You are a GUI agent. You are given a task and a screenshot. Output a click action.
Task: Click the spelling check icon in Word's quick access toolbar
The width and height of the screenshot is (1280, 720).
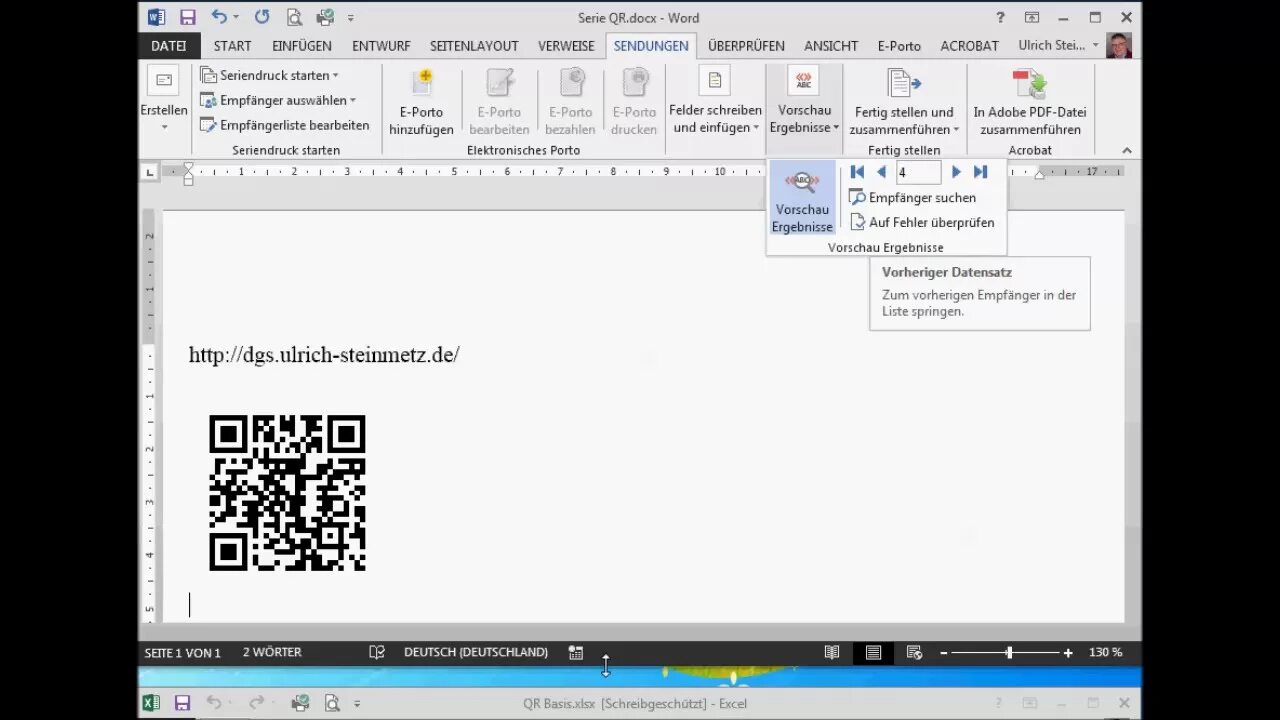(x=325, y=17)
